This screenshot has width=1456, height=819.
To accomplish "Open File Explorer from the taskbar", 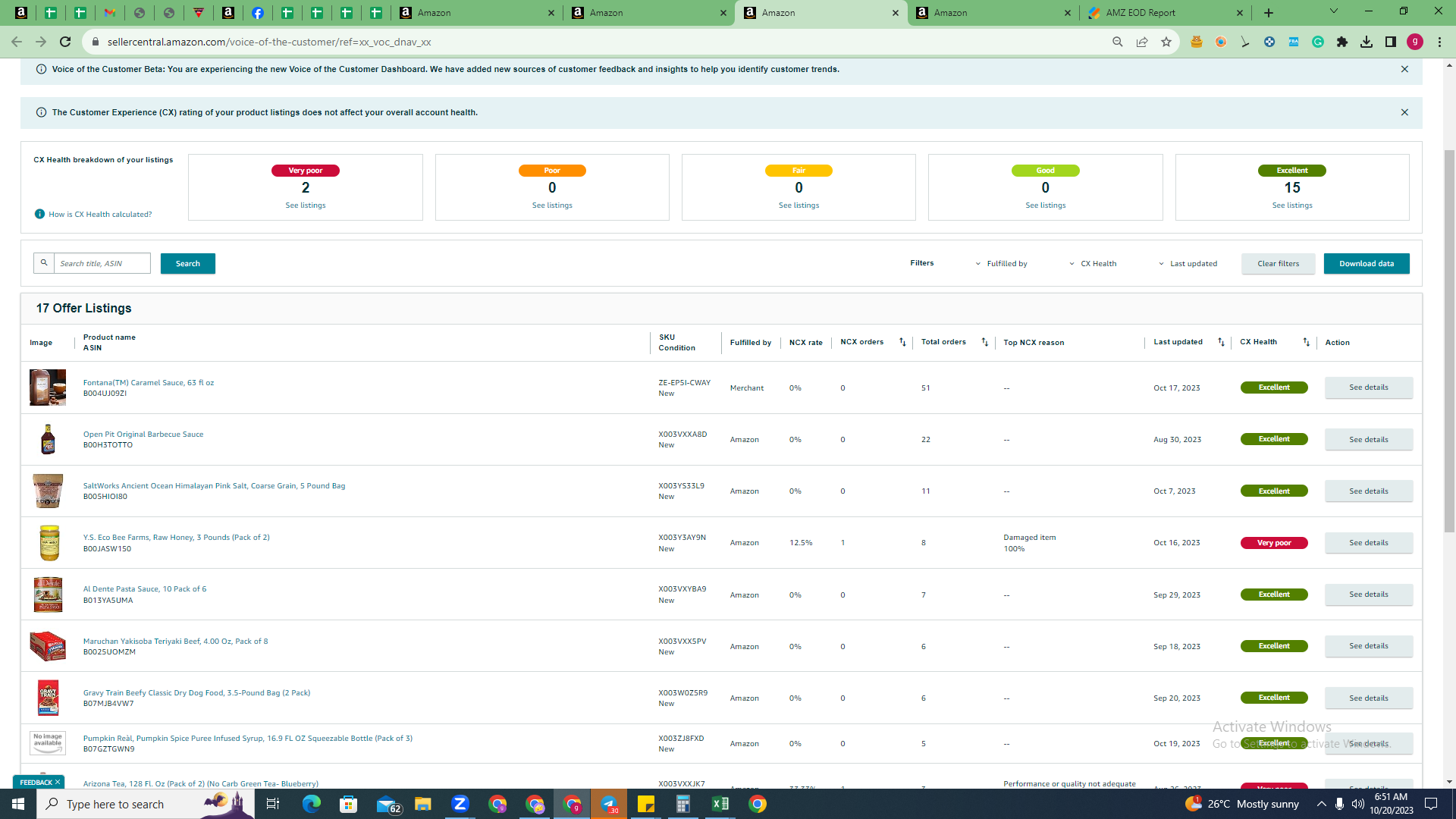I will (x=422, y=804).
